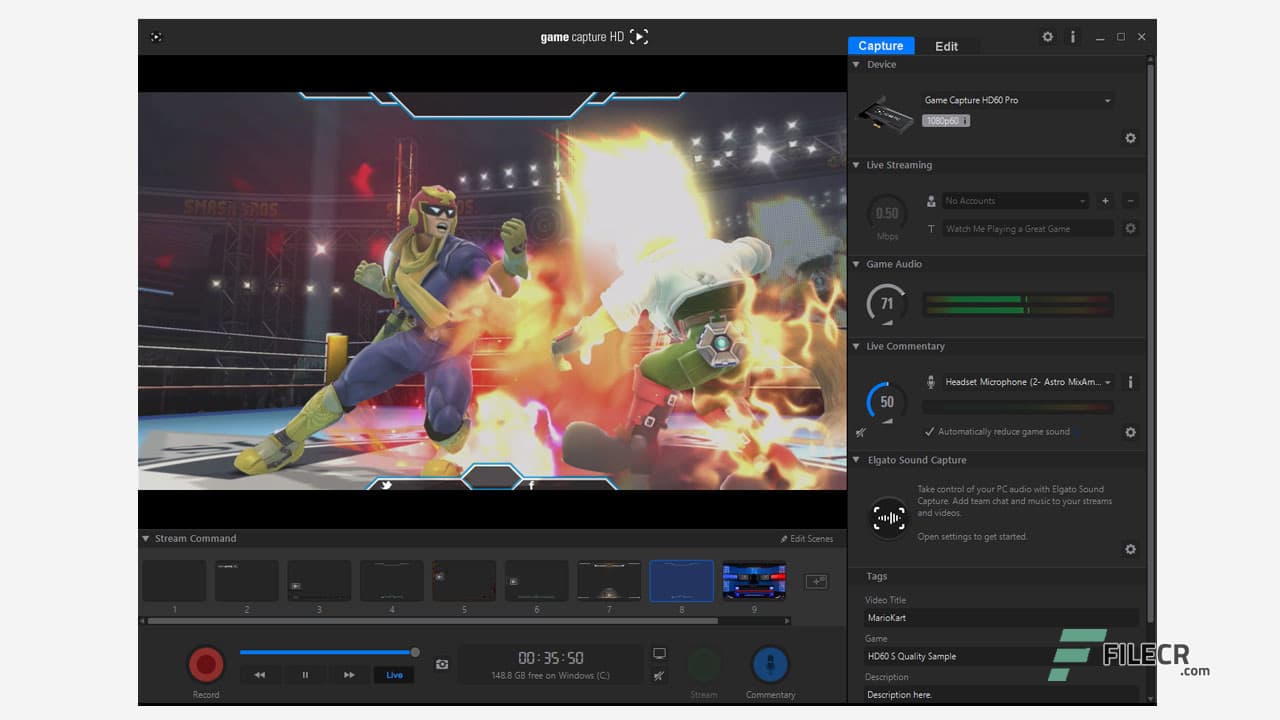
Task: Open the Game Capture HD60 Pro device dropdown
Action: 1016,100
